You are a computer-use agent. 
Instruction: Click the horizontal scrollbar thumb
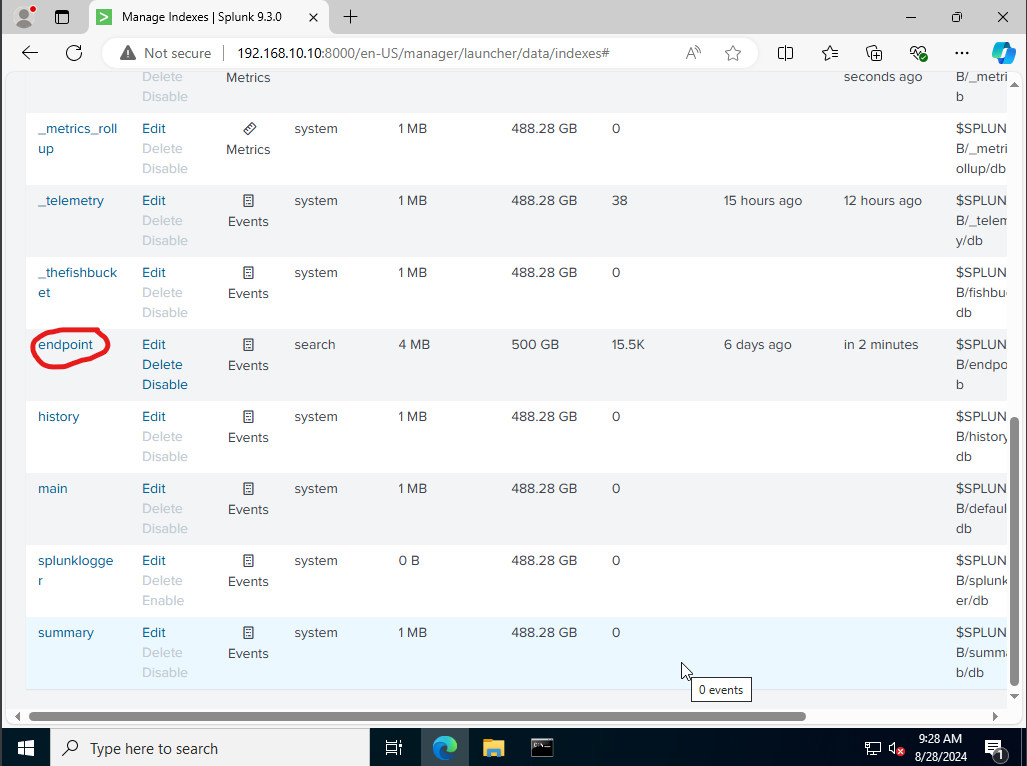click(x=417, y=716)
